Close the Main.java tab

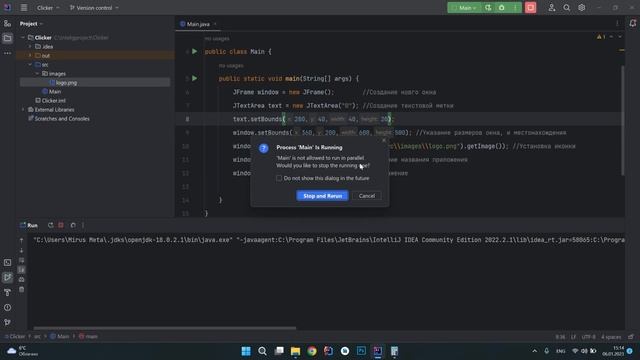coord(215,24)
